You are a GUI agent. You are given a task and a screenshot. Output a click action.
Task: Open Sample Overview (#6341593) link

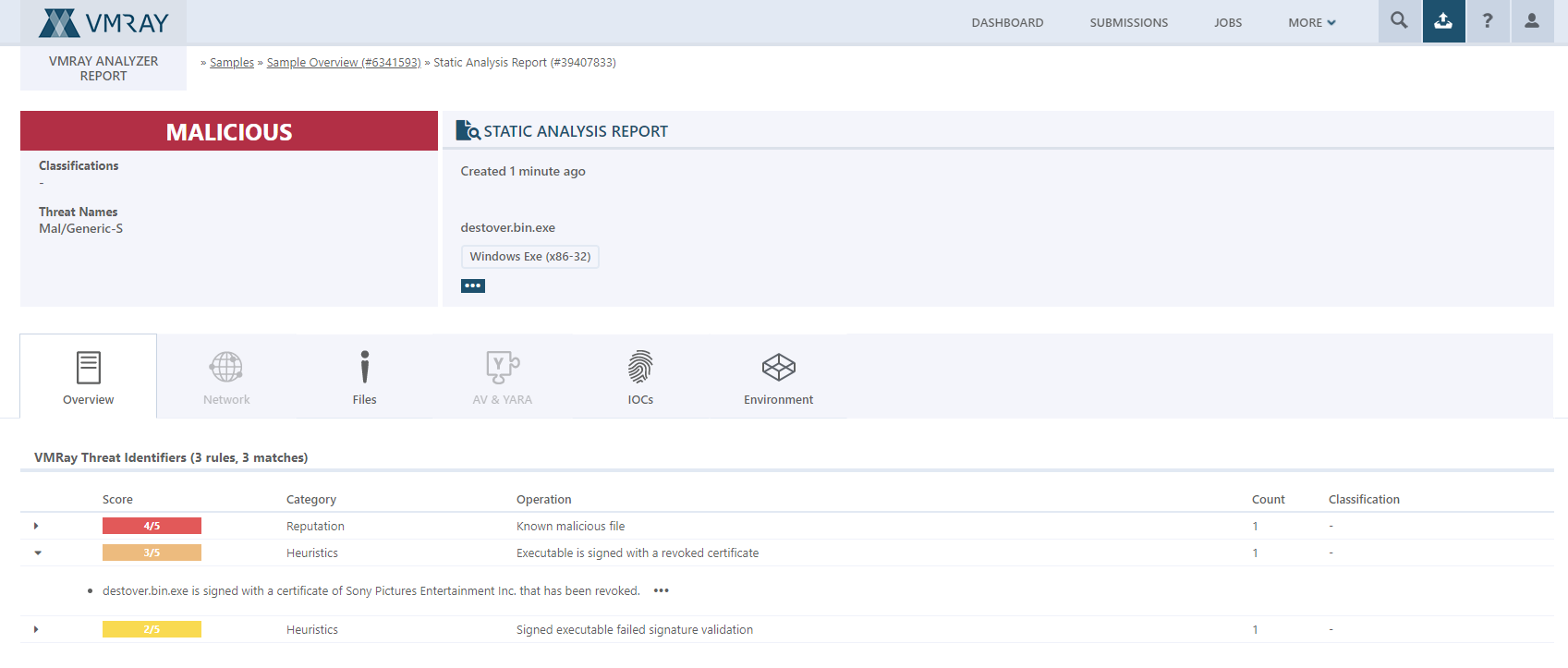click(x=344, y=63)
